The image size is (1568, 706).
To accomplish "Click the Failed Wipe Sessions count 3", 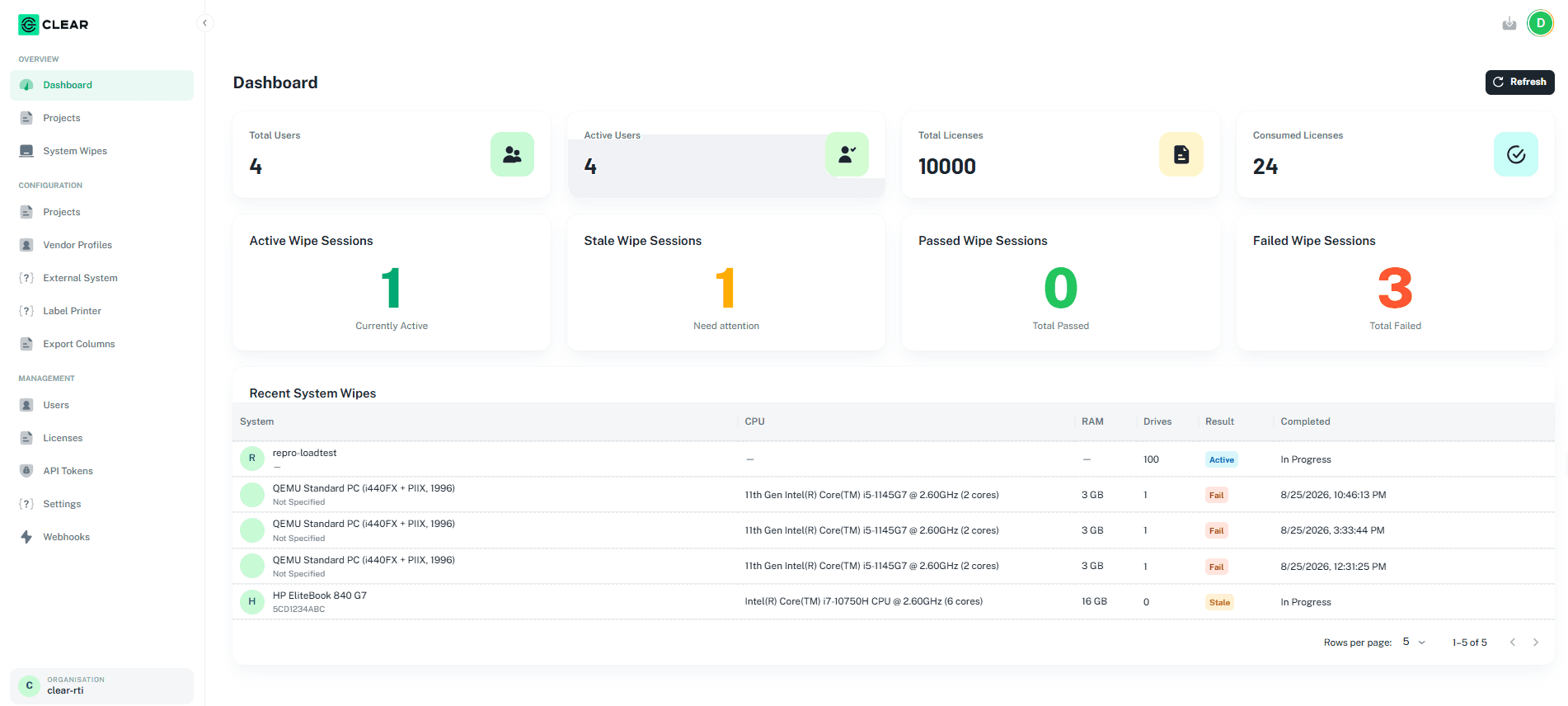I will point(1395,288).
